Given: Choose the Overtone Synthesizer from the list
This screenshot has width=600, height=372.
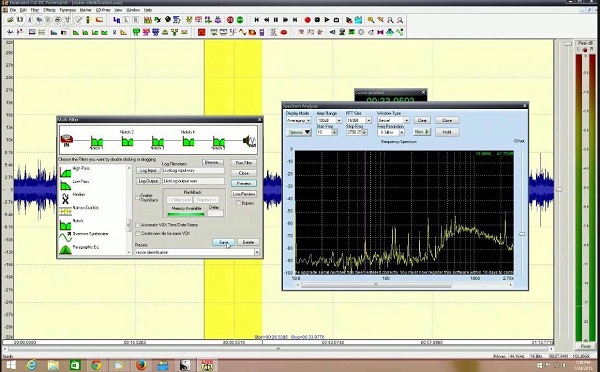Looking at the screenshot, I should pyautogui.click(x=84, y=237).
